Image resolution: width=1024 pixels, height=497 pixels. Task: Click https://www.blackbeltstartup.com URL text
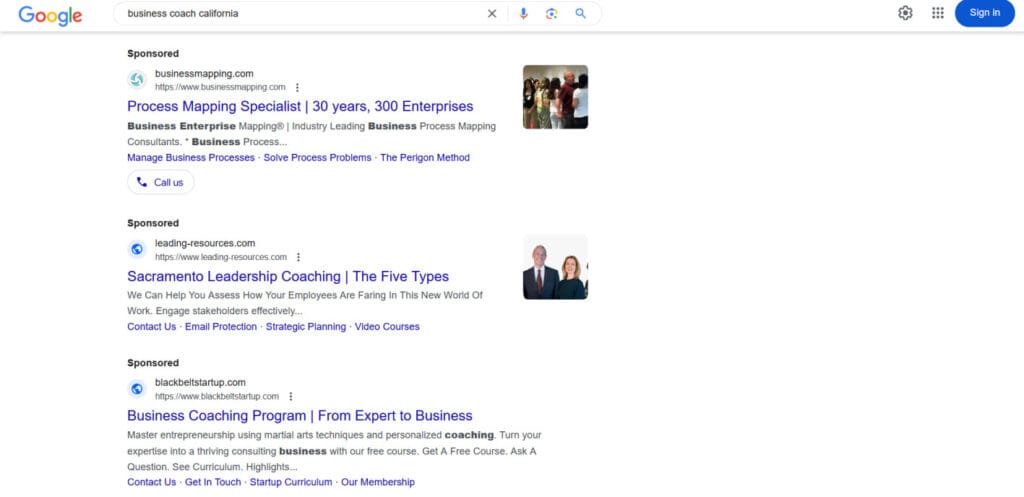tap(217, 396)
